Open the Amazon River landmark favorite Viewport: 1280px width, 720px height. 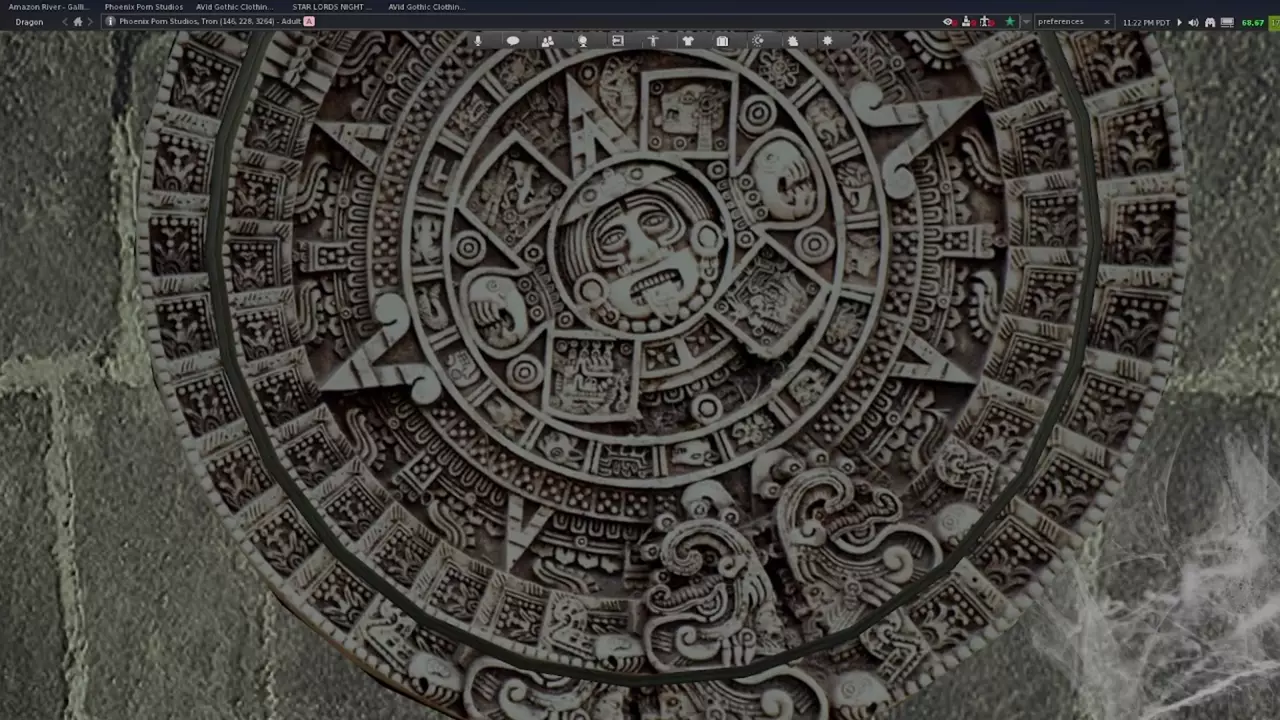click(48, 7)
